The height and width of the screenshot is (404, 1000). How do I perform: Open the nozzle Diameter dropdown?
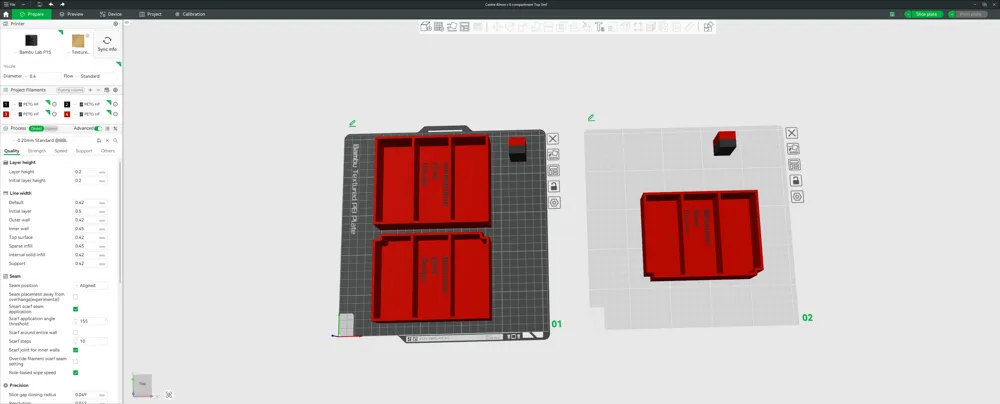(43, 76)
